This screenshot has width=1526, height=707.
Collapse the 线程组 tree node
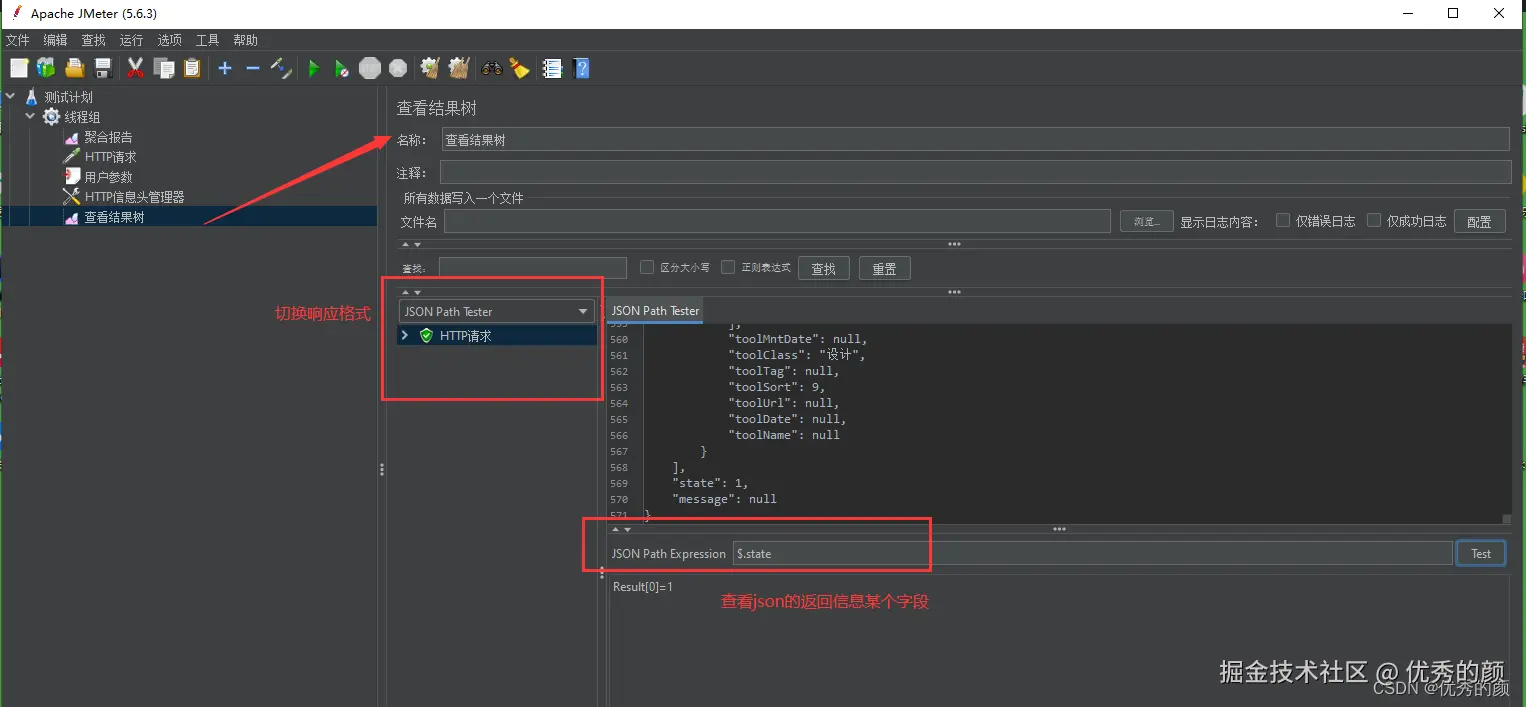31,117
